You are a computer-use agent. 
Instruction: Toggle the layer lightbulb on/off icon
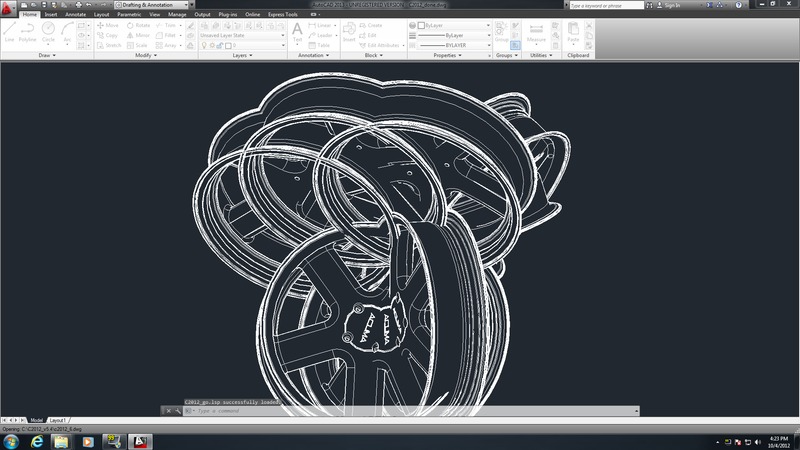coord(203,46)
